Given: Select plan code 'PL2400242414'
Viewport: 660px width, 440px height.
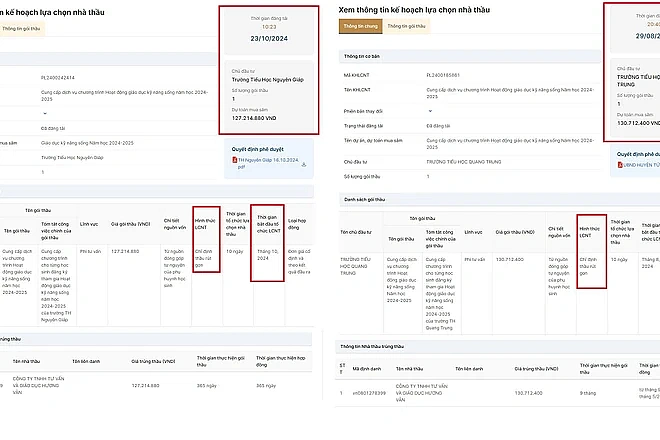Looking at the screenshot, I should tap(58, 78).
